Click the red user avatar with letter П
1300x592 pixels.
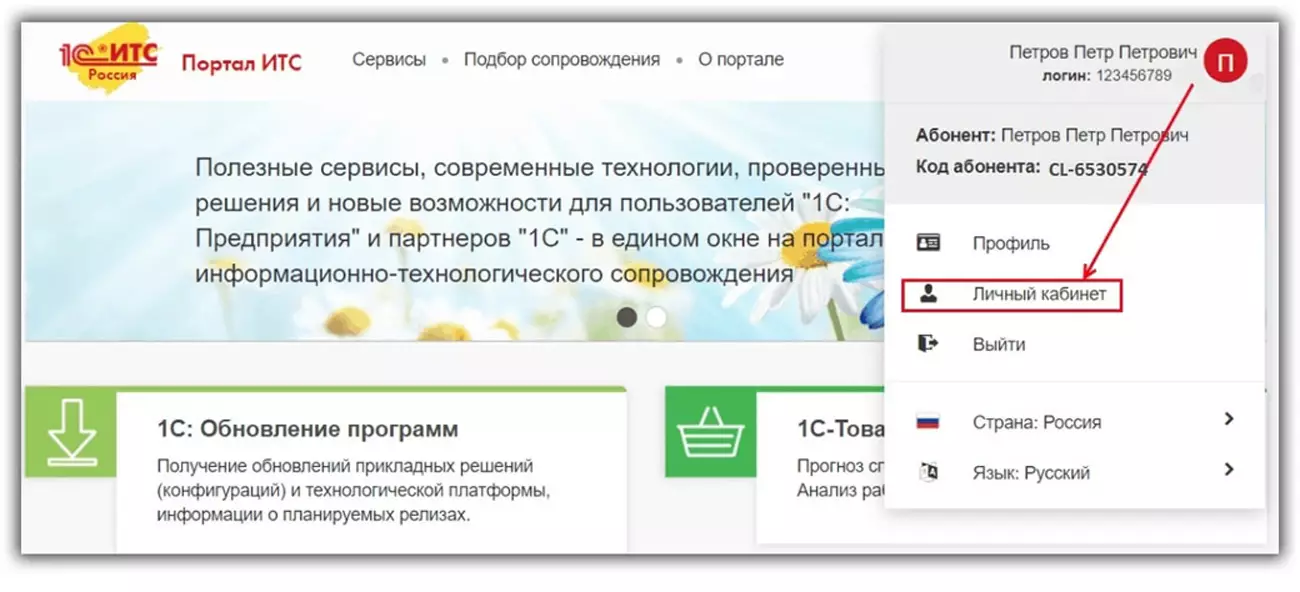pyautogui.click(x=1225, y=62)
